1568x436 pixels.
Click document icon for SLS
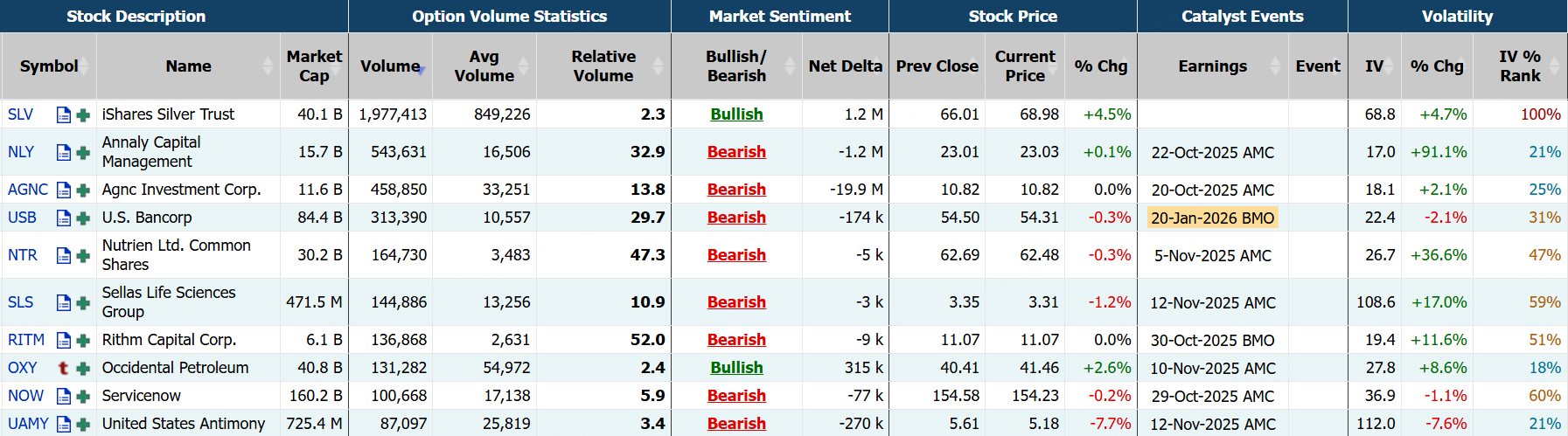[63, 302]
